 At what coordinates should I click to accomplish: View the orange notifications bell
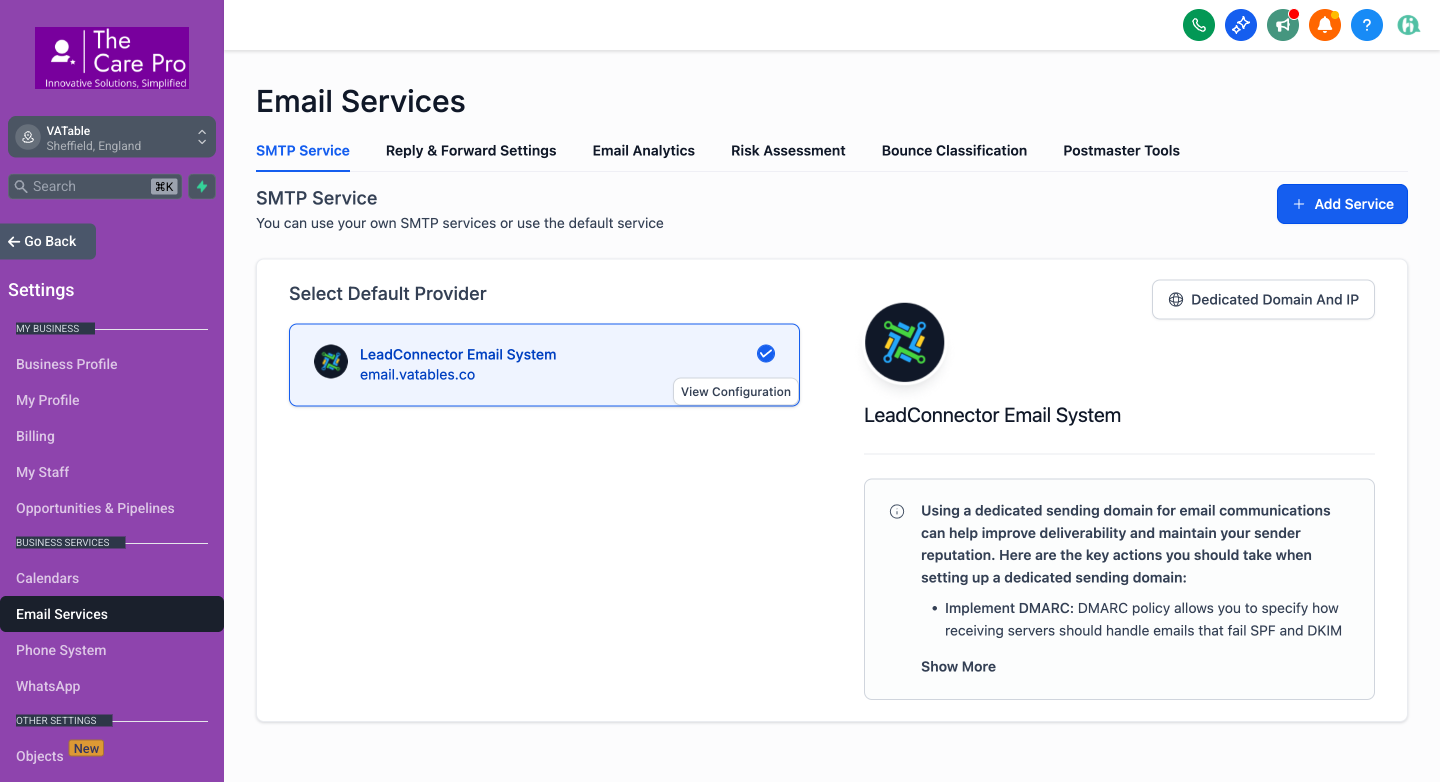1324,25
